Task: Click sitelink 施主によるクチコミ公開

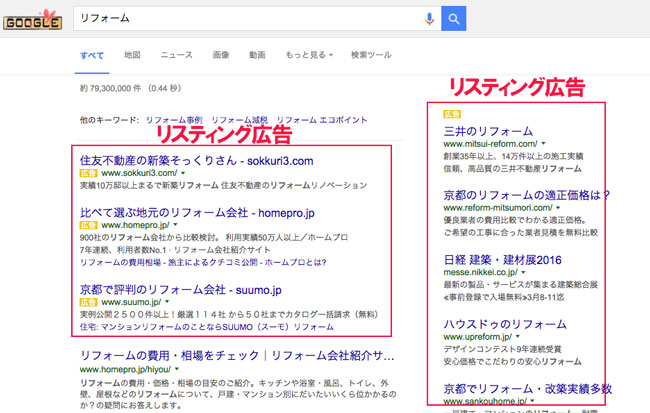Action: click(x=213, y=262)
